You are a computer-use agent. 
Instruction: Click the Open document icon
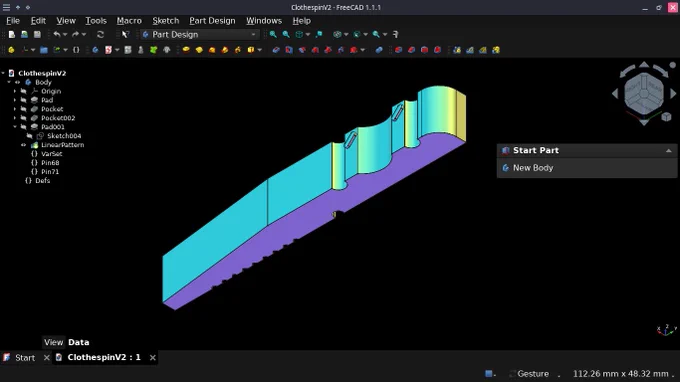tap(24, 34)
